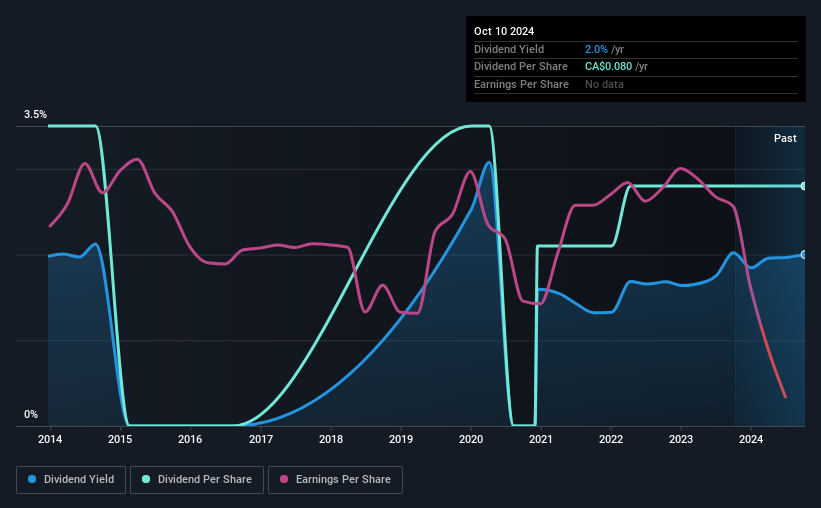The image size is (821, 508).
Task: Click the 2022 x-axis label
Action: 611,439
